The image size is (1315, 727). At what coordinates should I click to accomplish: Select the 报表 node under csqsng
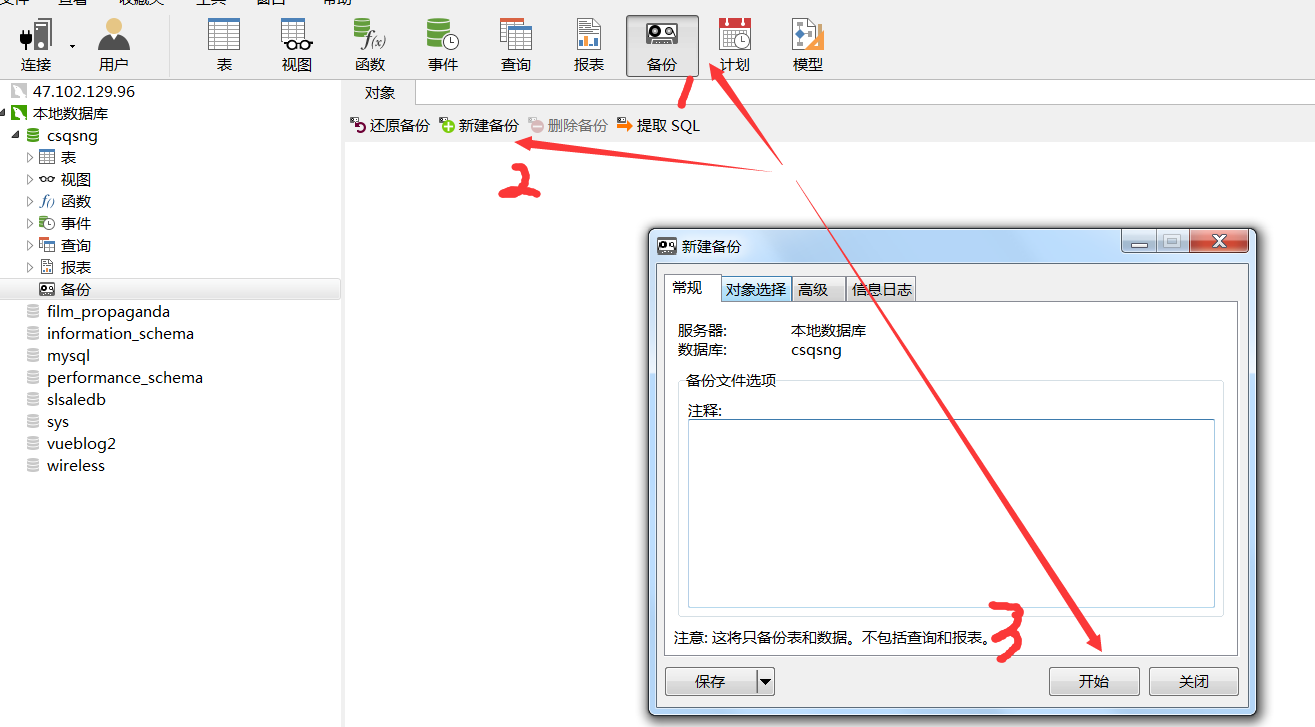(76, 267)
